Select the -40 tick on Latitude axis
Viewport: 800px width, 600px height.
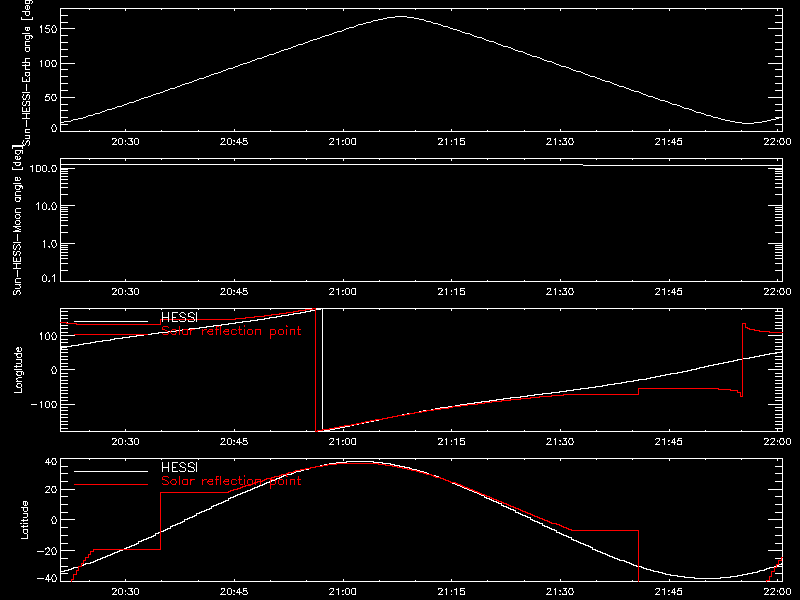47,579
